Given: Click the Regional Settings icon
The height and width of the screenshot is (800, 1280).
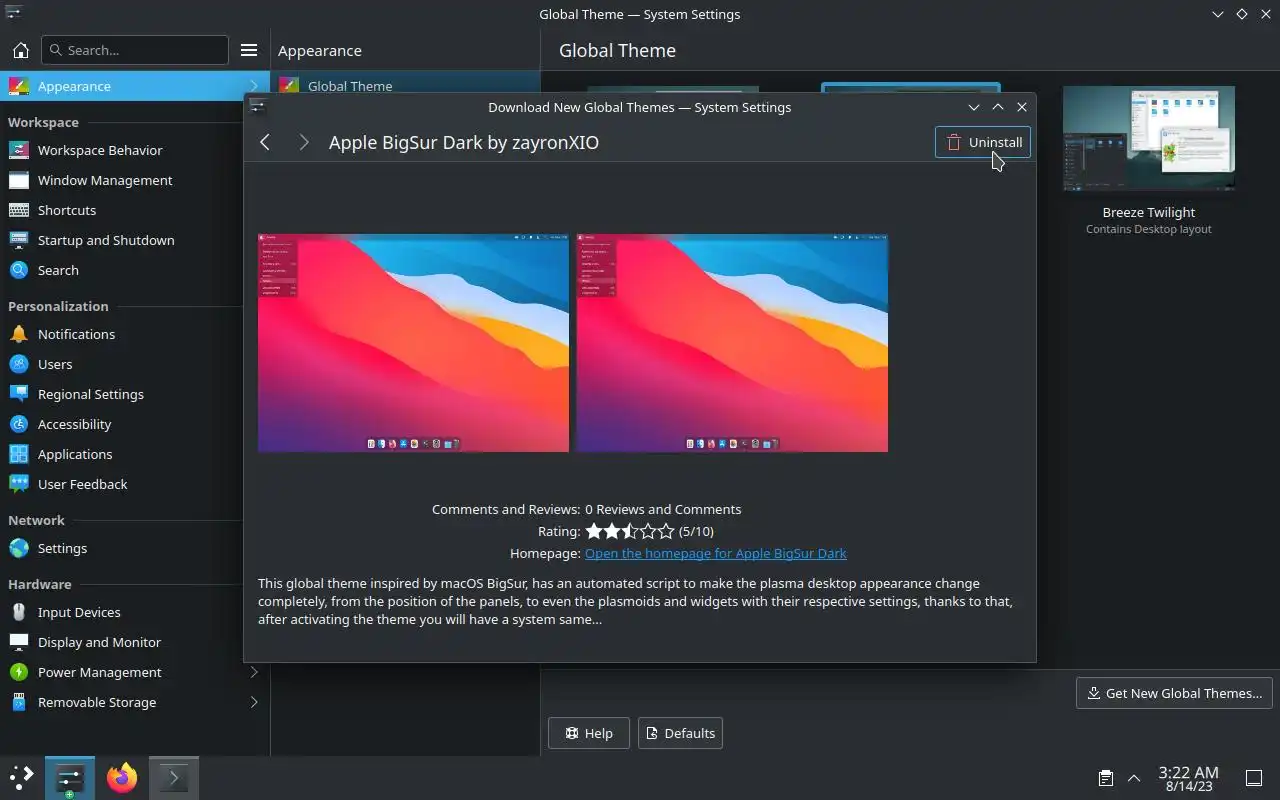Looking at the screenshot, I should pyautogui.click(x=18, y=394).
